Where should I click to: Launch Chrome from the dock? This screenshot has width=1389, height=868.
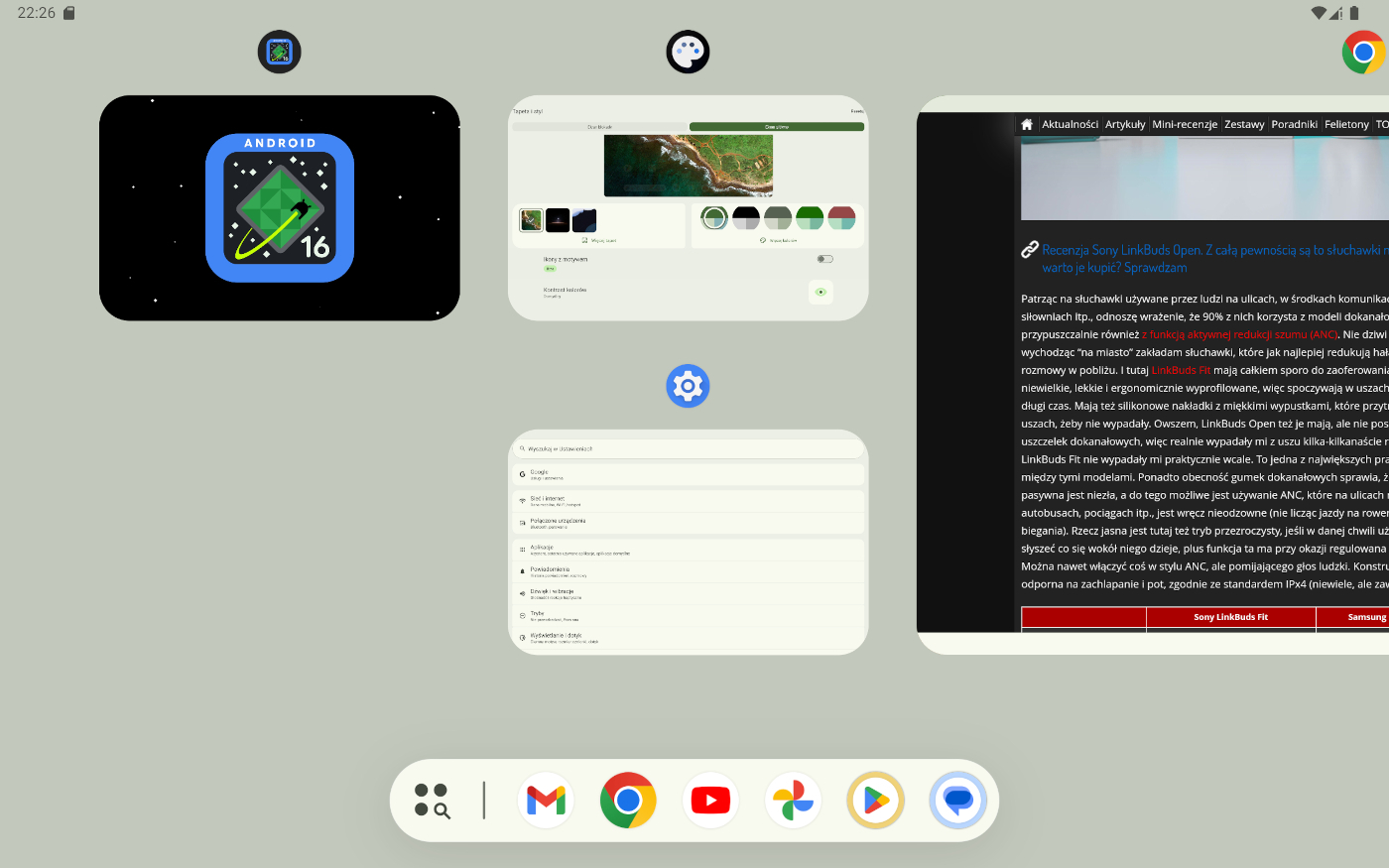(x=628, y=801)
